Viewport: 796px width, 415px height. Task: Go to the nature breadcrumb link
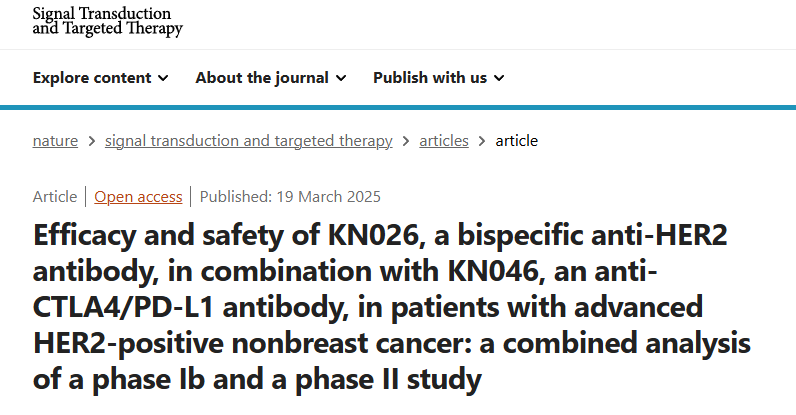pos(55,141)
